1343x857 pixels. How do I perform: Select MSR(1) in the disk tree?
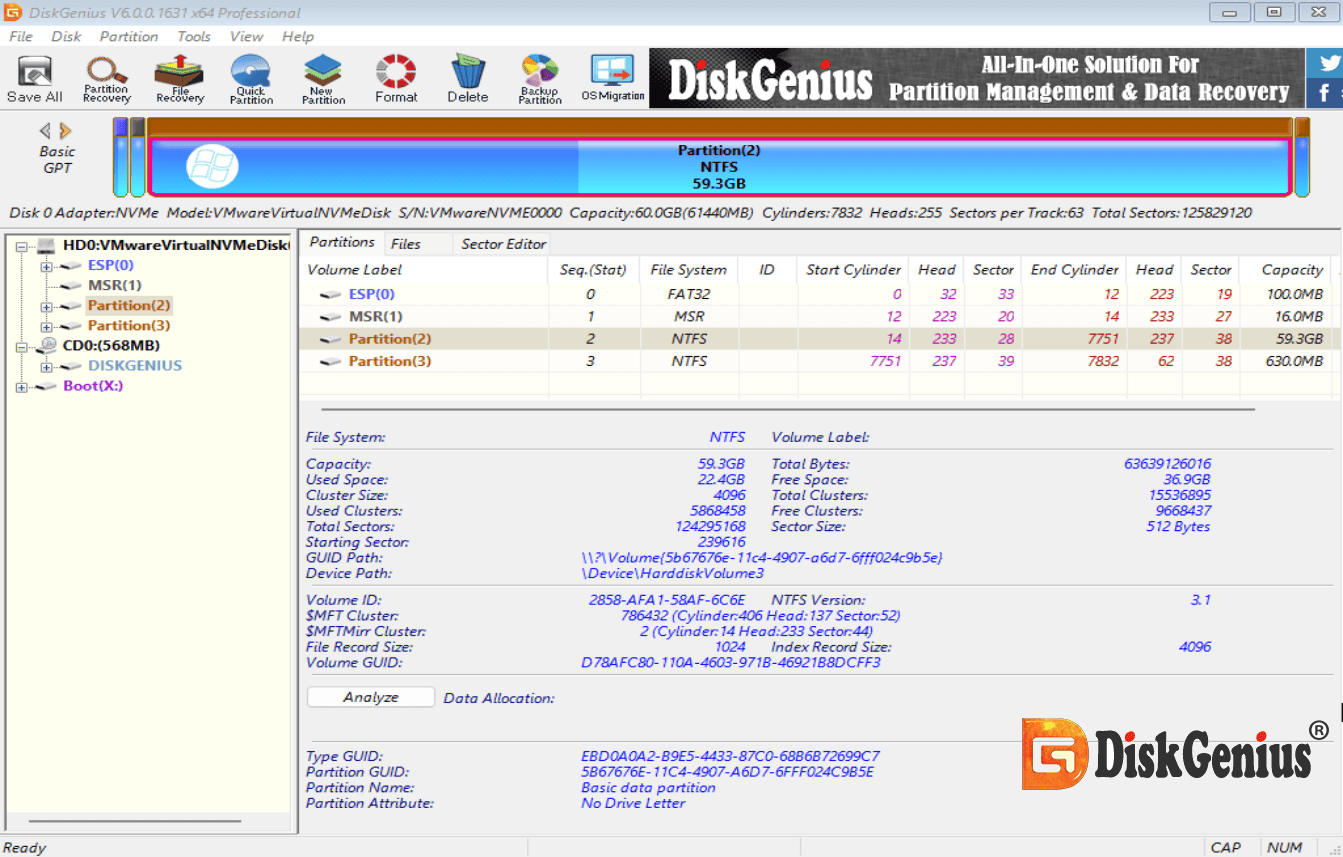pos(115,285)
